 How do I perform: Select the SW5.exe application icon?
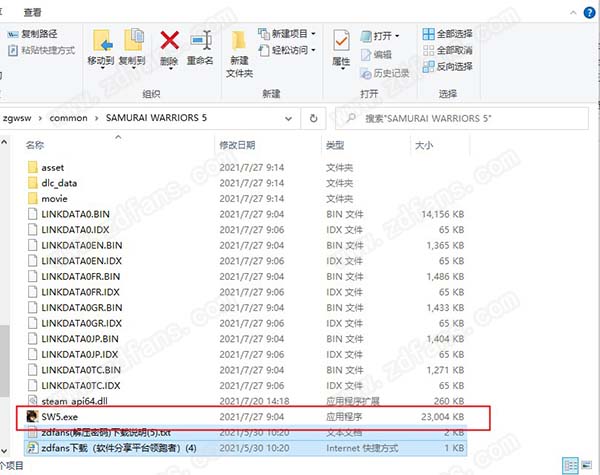pyautogui.click(x=33, y=416)
